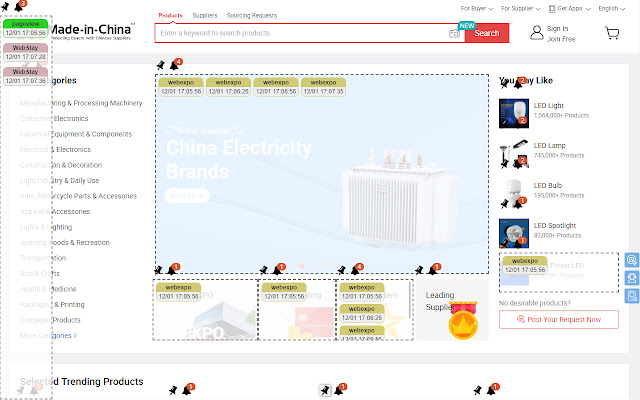Open Construction & Decoration category
This screenshot has height=400, width=640.
(61, 165)
